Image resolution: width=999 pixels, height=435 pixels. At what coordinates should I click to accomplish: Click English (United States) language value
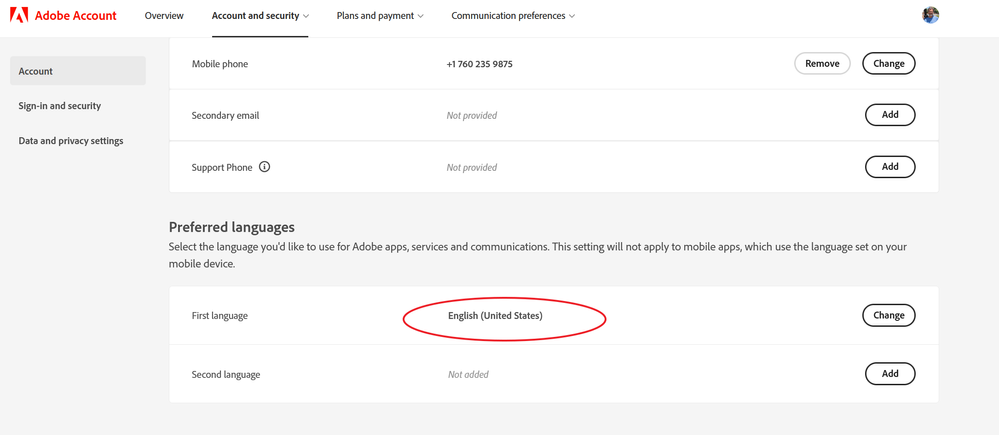tap(495, 315)
